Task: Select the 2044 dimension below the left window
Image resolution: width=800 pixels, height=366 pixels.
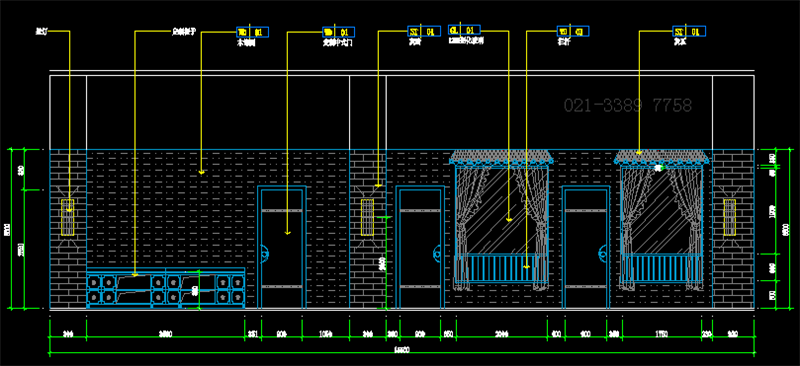Action: 501,335
